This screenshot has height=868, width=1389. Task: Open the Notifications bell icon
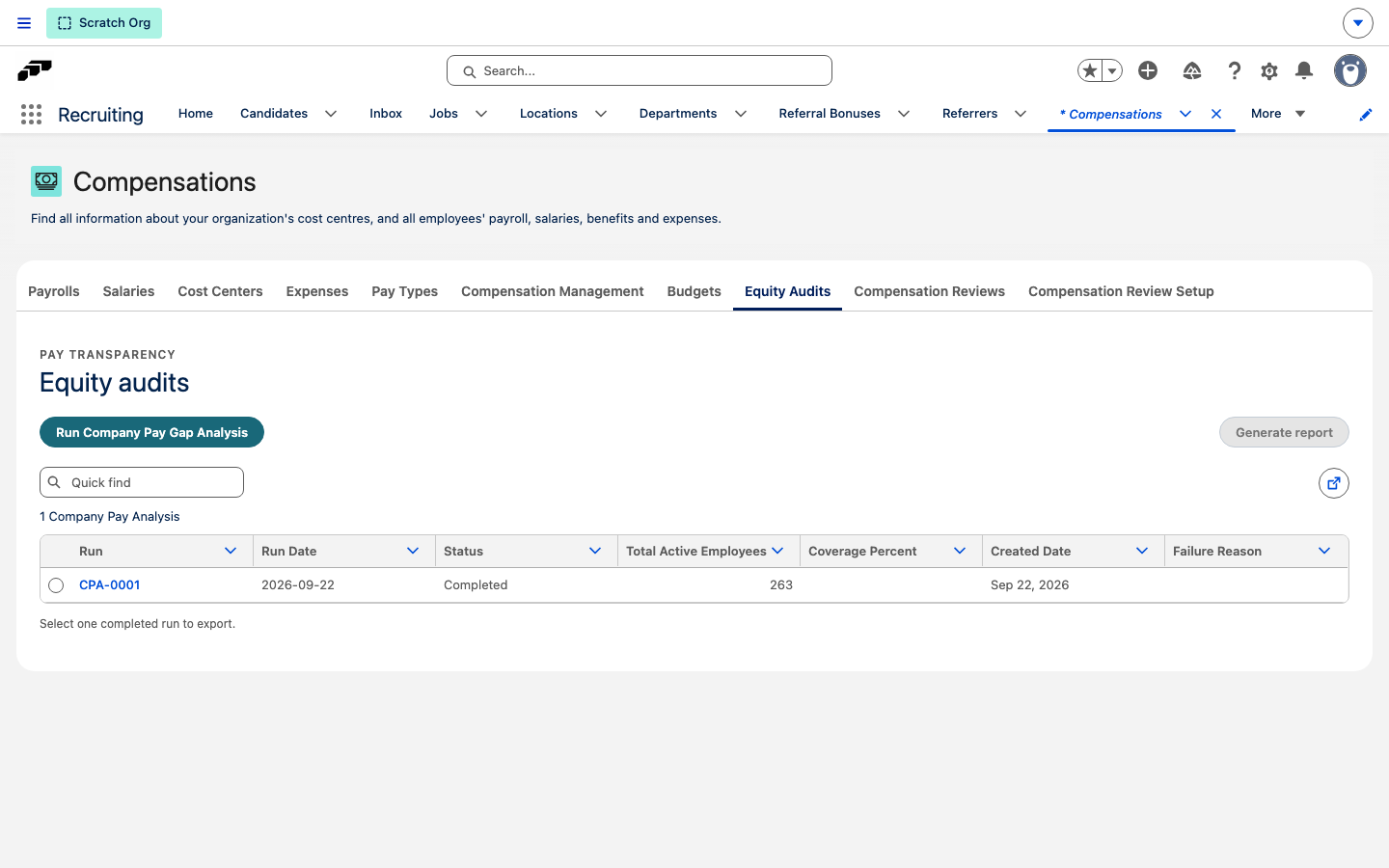1304,70
